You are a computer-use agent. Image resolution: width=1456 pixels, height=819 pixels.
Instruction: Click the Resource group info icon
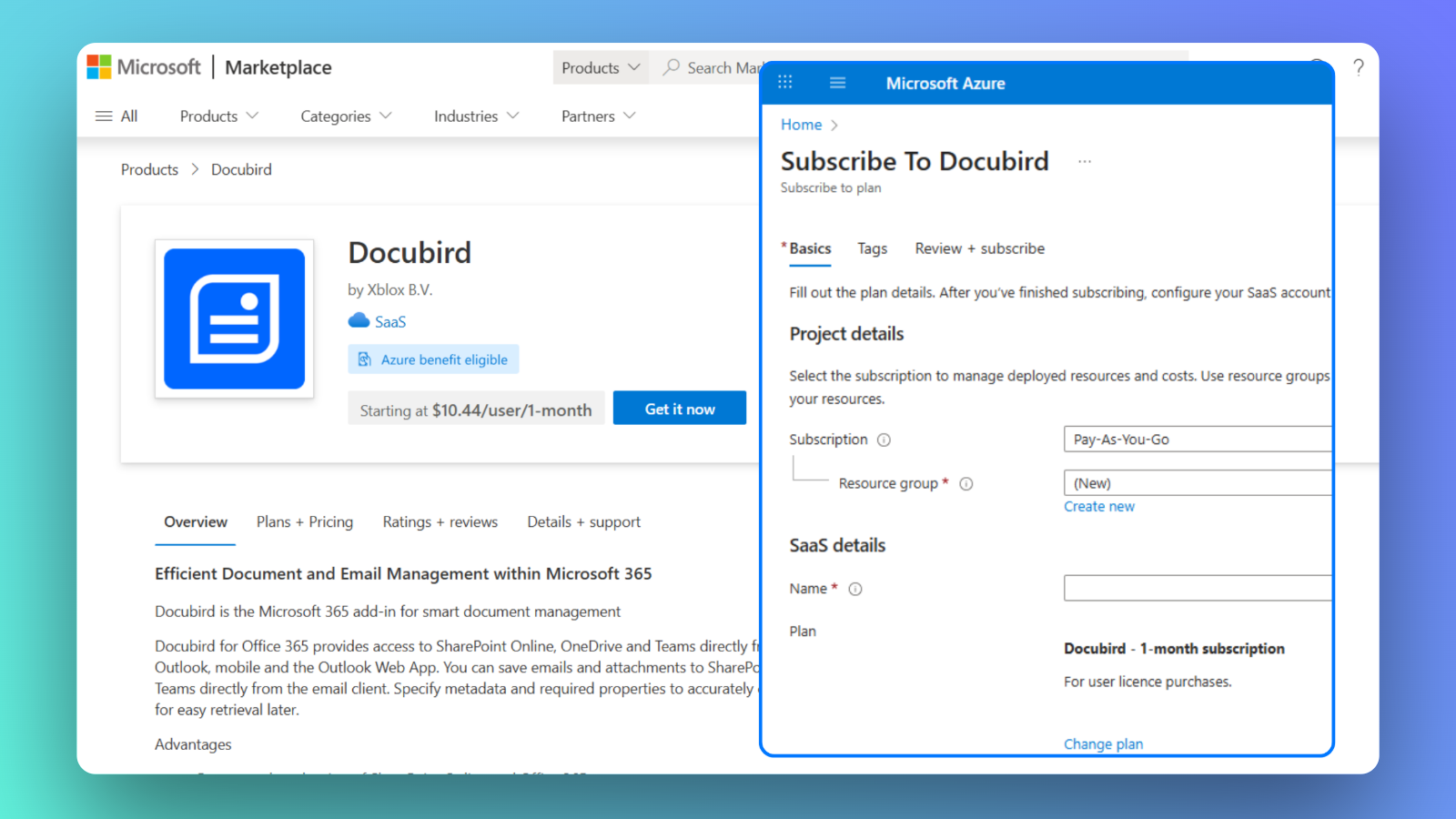click(966, 484)
